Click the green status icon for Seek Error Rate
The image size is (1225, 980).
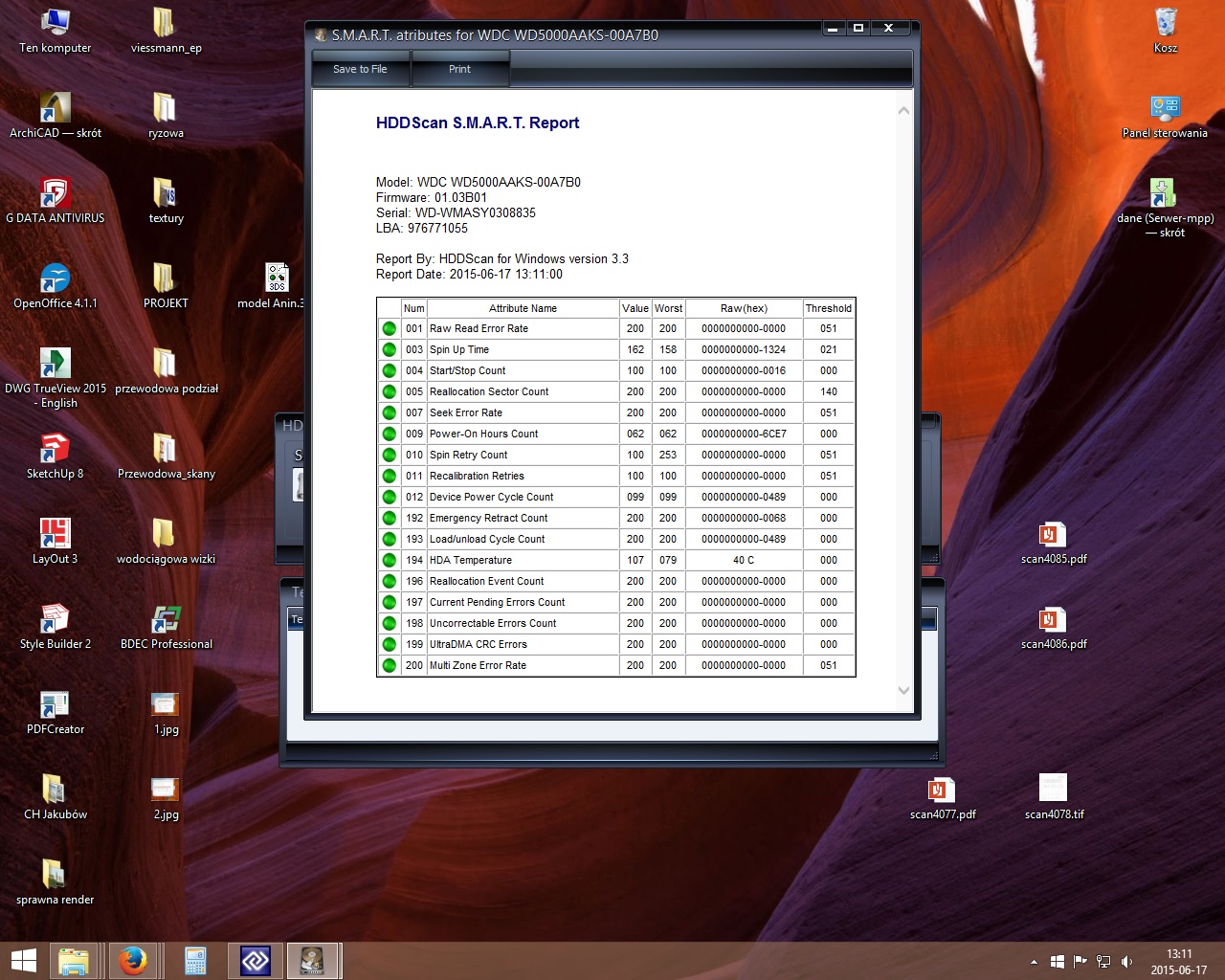(390, 412)
